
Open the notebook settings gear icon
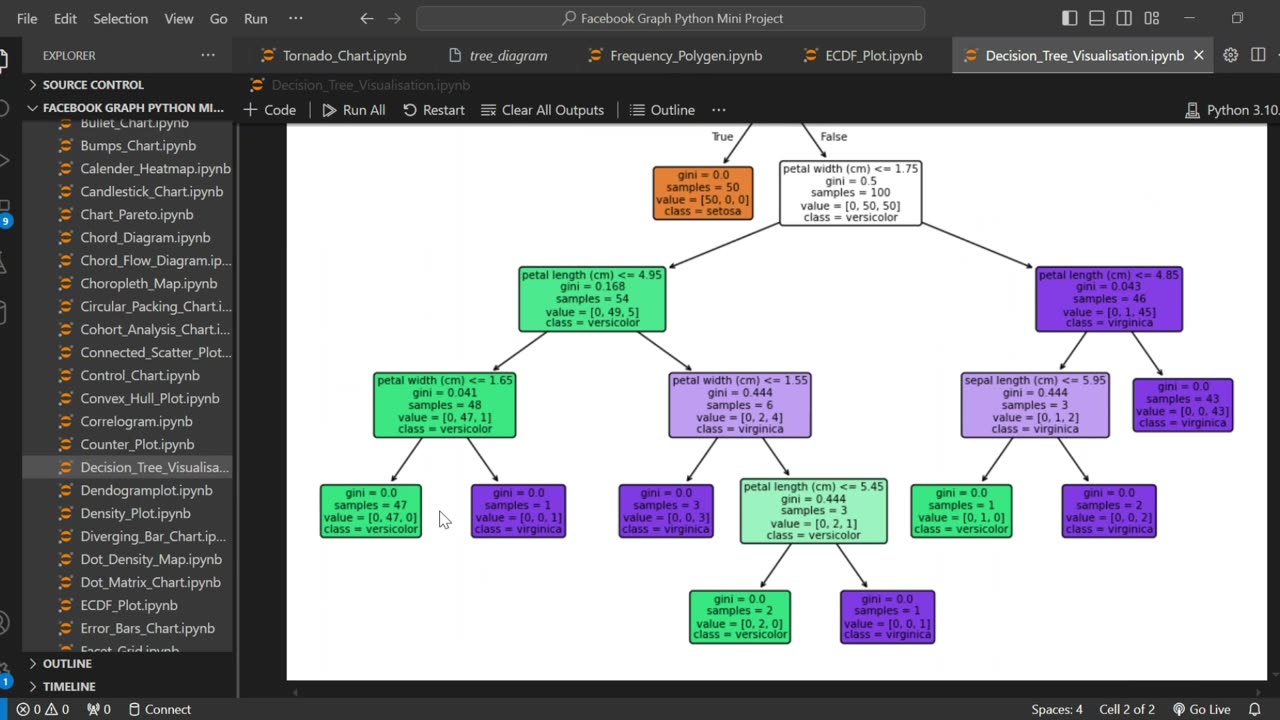[x=1230, y=55]
